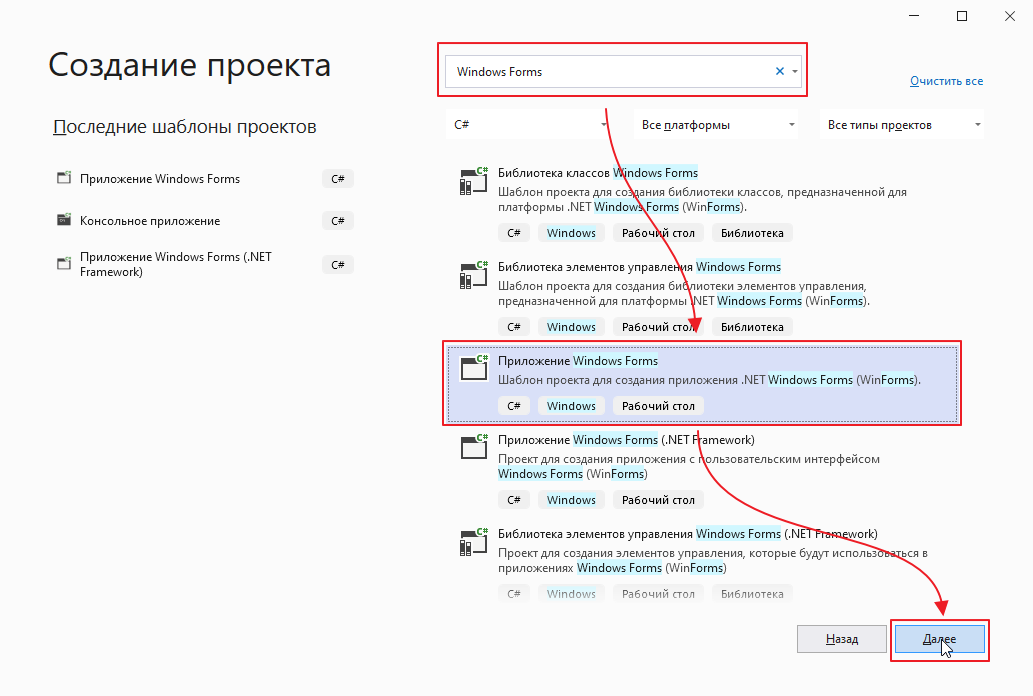Viewport: 1033px width, 696px height.
Task: Select Библиотека классов Windows Forms template title
Action: pyautogui.click(x=598, y=172)
